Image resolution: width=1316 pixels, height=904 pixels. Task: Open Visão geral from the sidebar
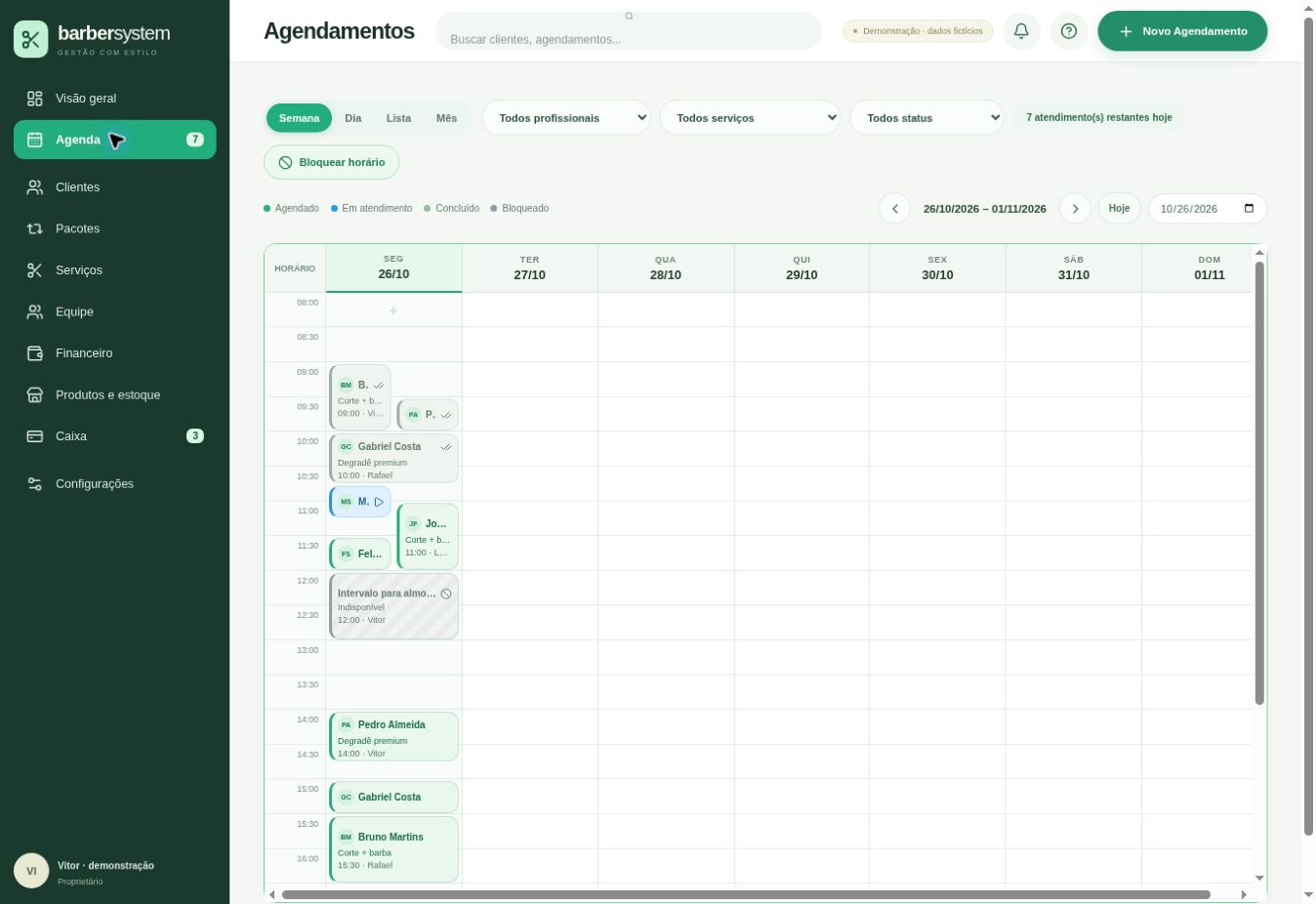point(114,99)
